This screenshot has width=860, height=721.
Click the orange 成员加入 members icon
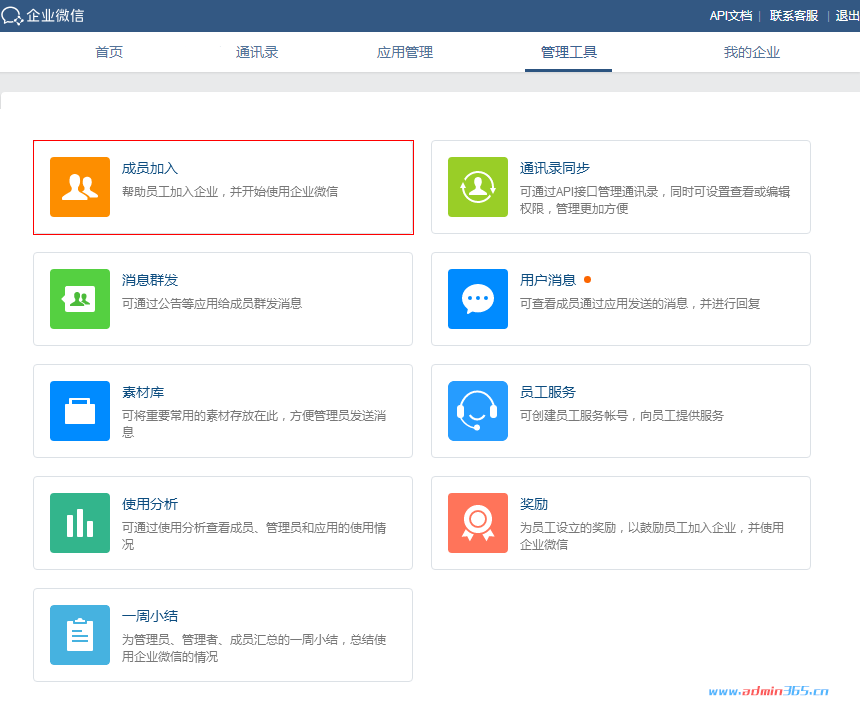[80, 187]
